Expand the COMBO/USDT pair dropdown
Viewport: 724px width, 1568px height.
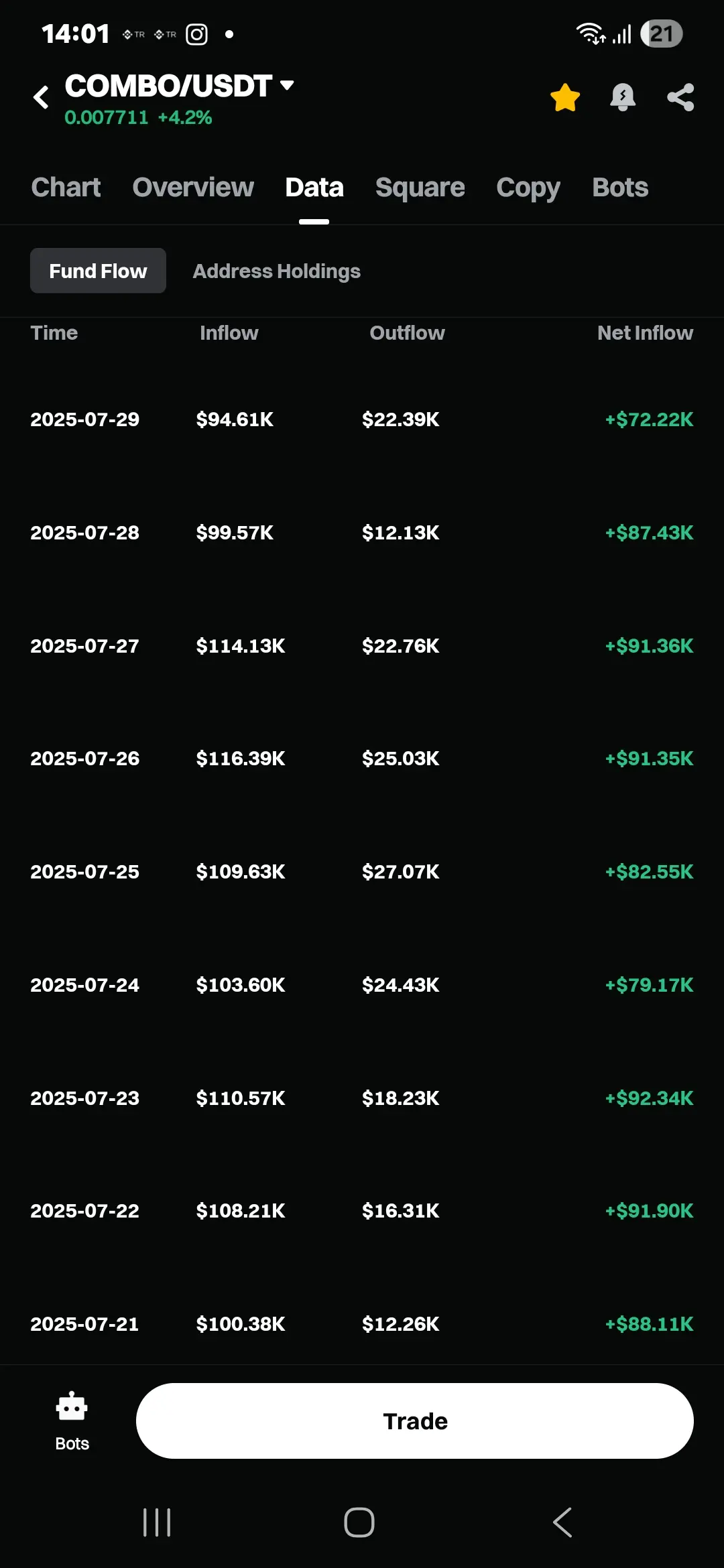tap(287, 85)
